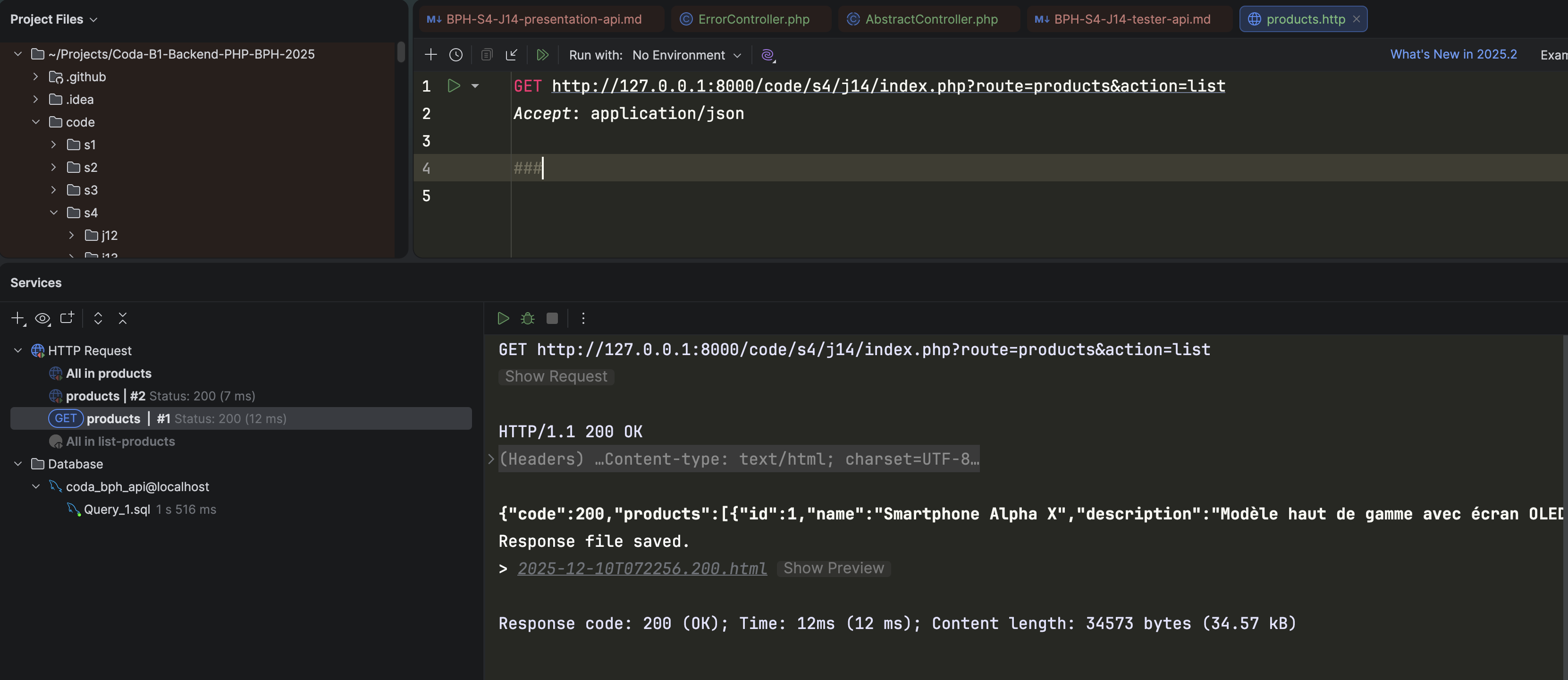The height and width of the screenshot is (680, 1568).
Task: Expand the Headers section in the response
Action: pyautogui.click(x=490, y=459)
